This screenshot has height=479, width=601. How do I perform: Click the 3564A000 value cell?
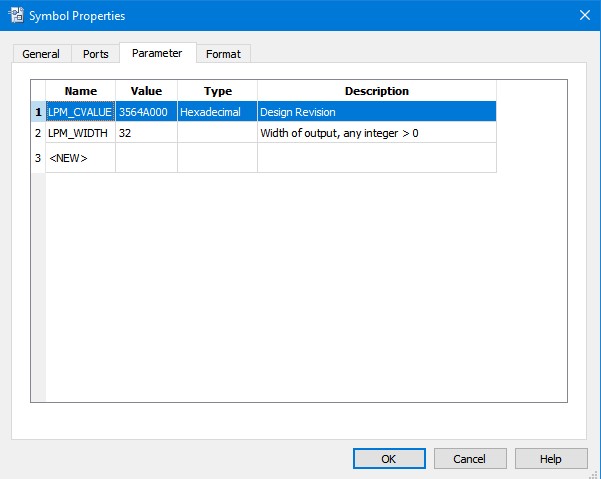(x=146, y=112)
